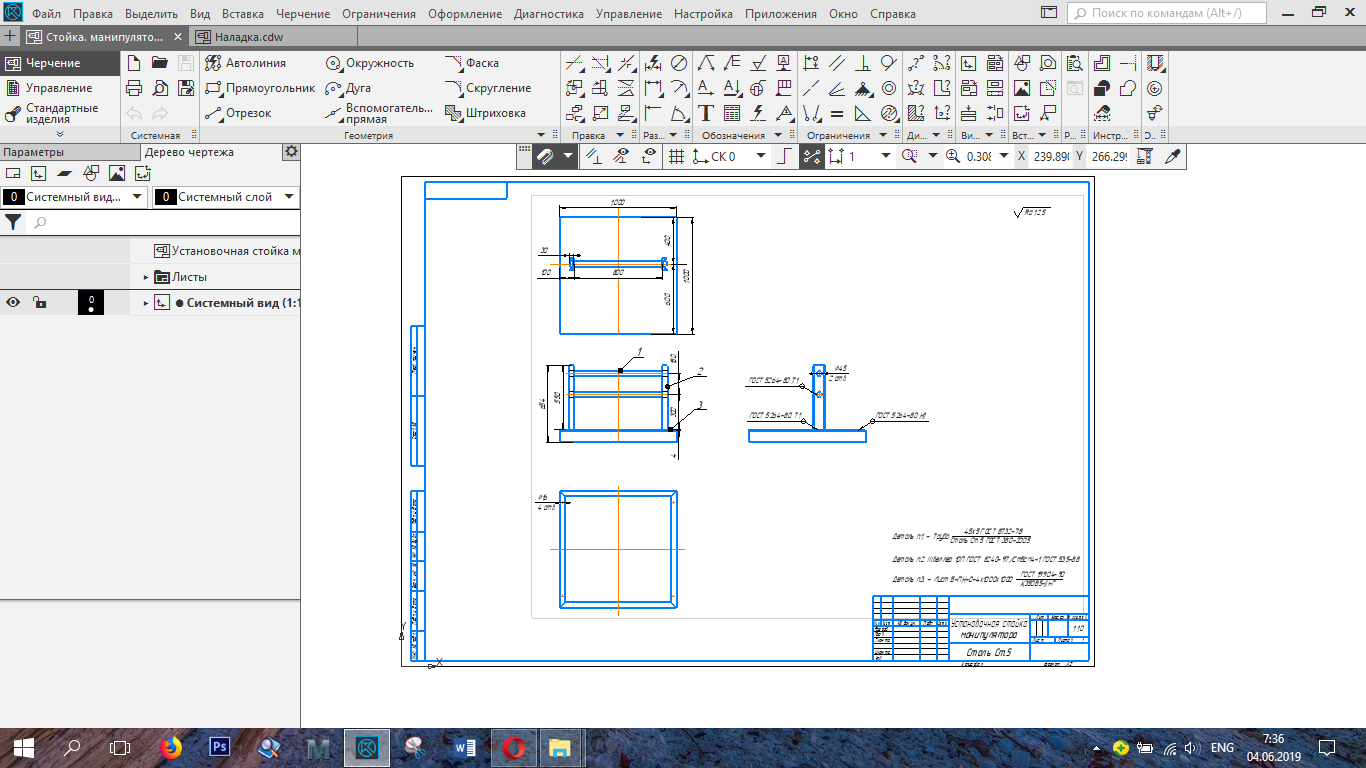The width and height of the screenshot is (1366, 768).
Task: Toggle the lock on Системный вид
Action: pyautogui.click(x=38, y=303)
